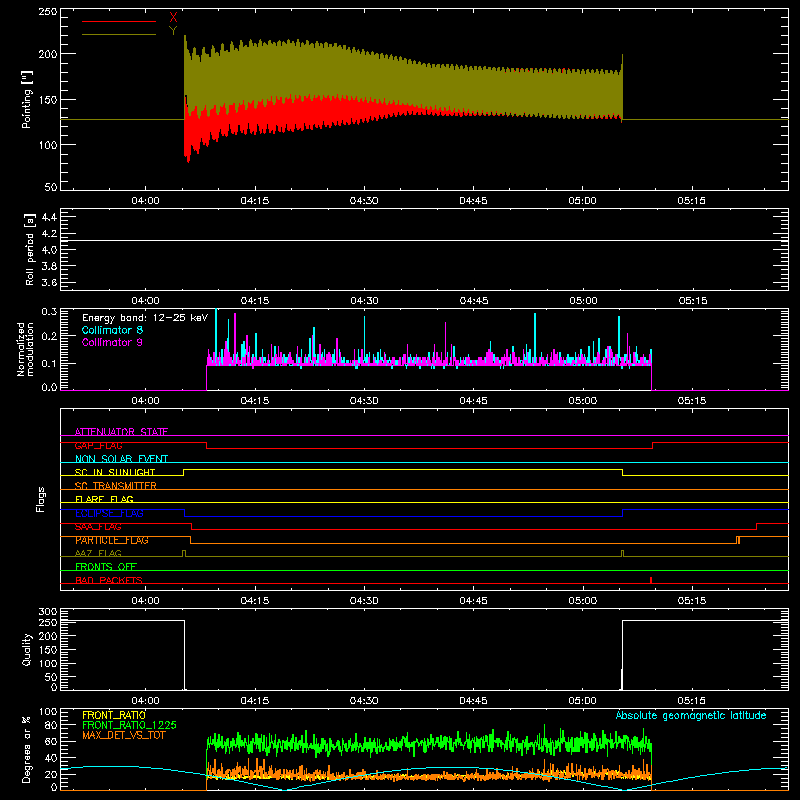Select the SAA_FLAG label
This screenshot has height=800, width=800.
point(98,527)
